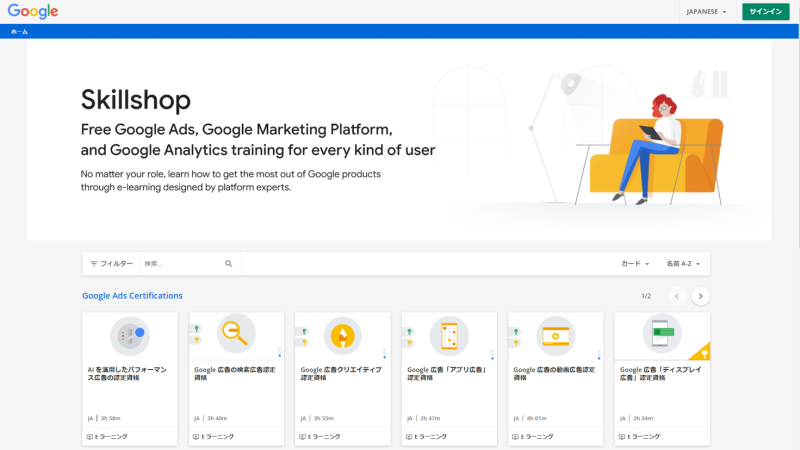800x450 pixels.
Task: Click Eラーニング icon on 動画広告 card
Action: 515,437
